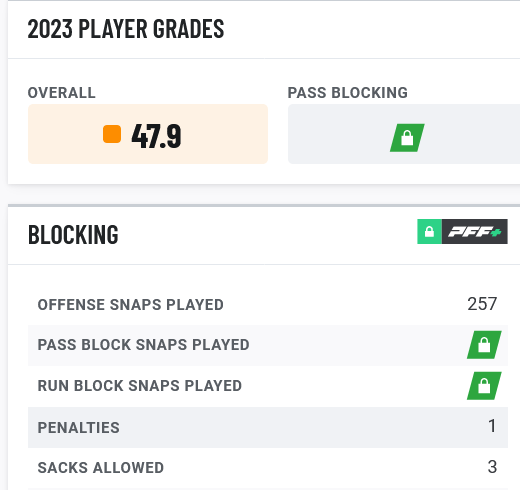Click the 2023 Player Grades heading
This screenshot has height=490, width=520.
(126, 29)
